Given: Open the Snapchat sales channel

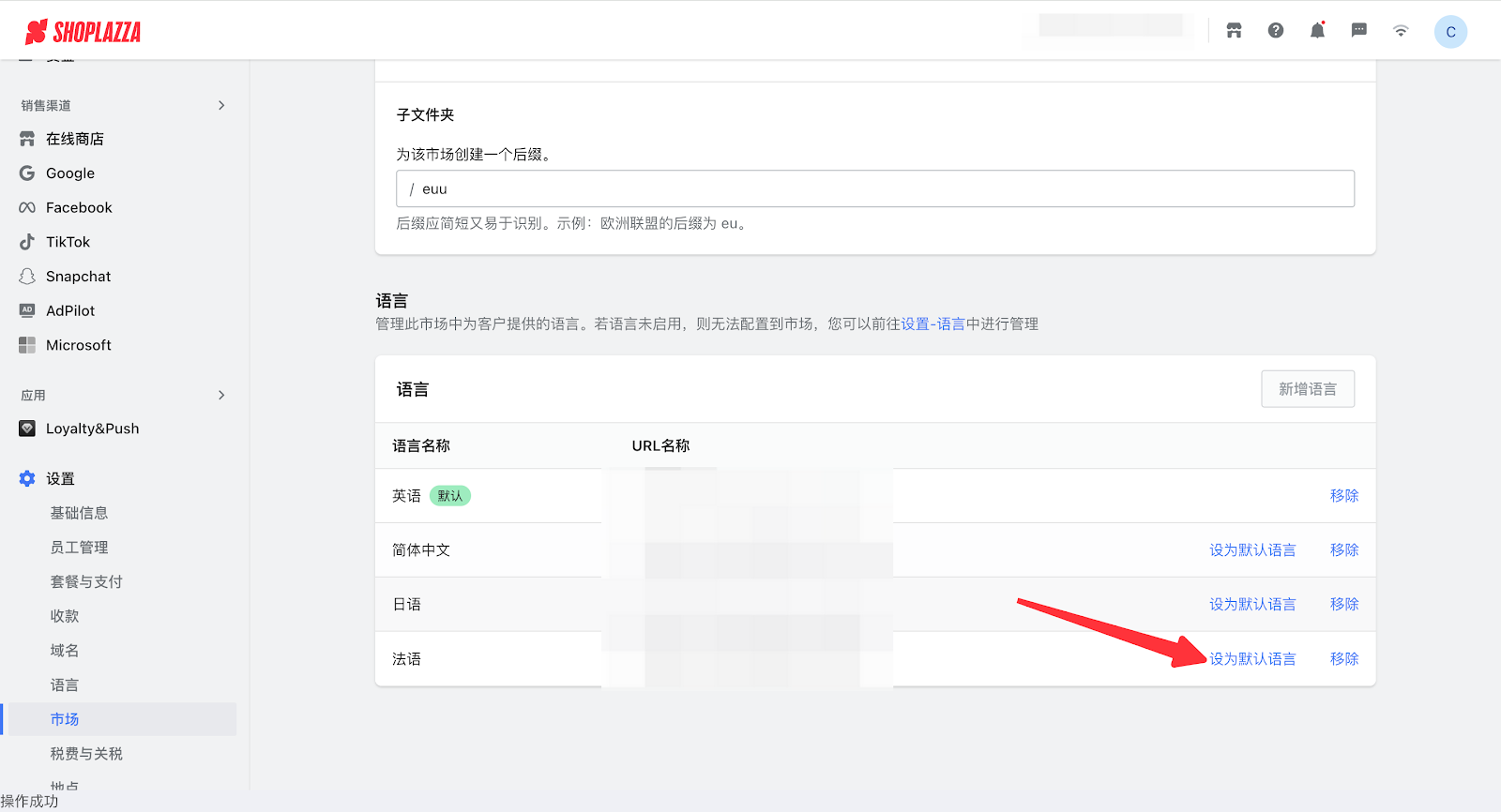Looking at the screenshot, I should coord(78,277).
